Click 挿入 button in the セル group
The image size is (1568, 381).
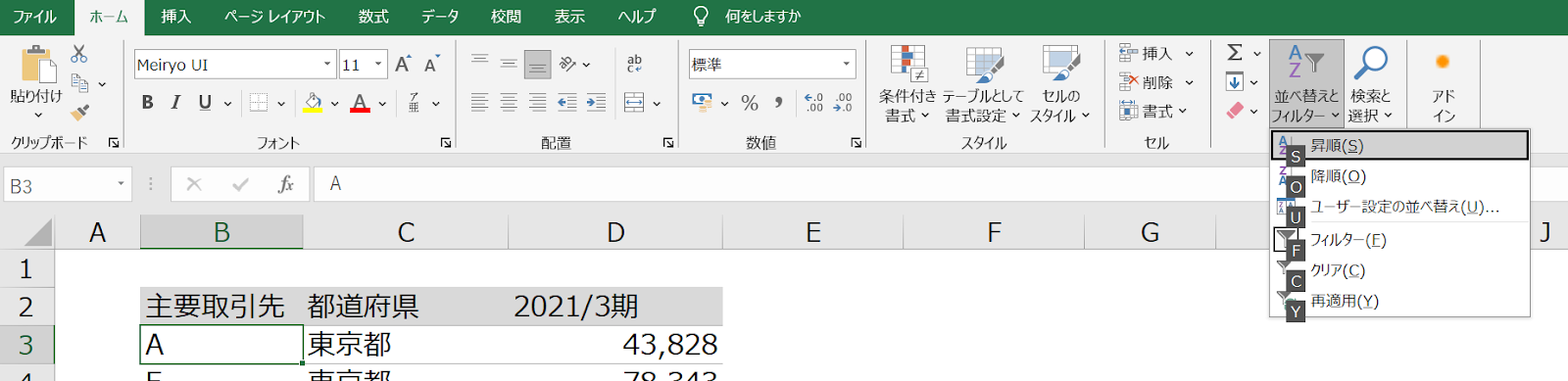click(1156, 54)
